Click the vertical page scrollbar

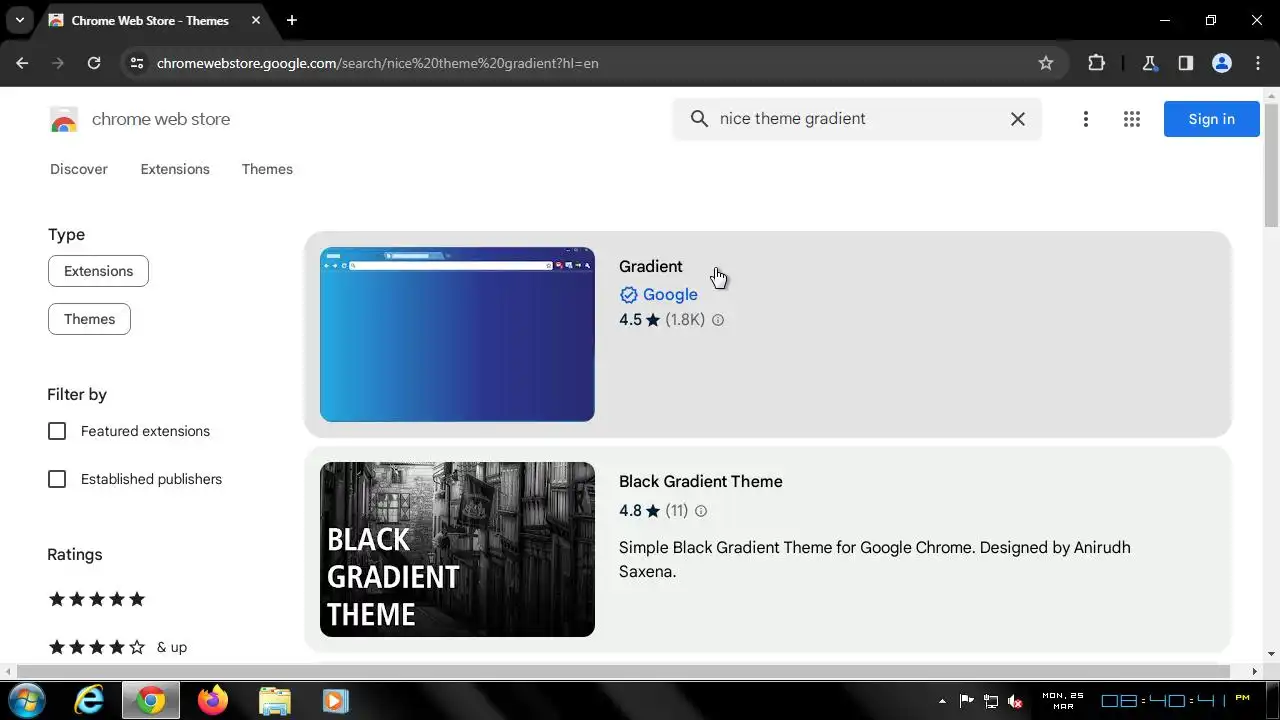[x=1271, y=165]
